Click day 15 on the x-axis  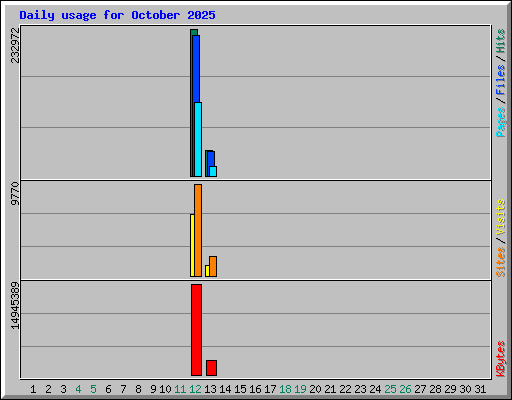click(x=240, y=389)
